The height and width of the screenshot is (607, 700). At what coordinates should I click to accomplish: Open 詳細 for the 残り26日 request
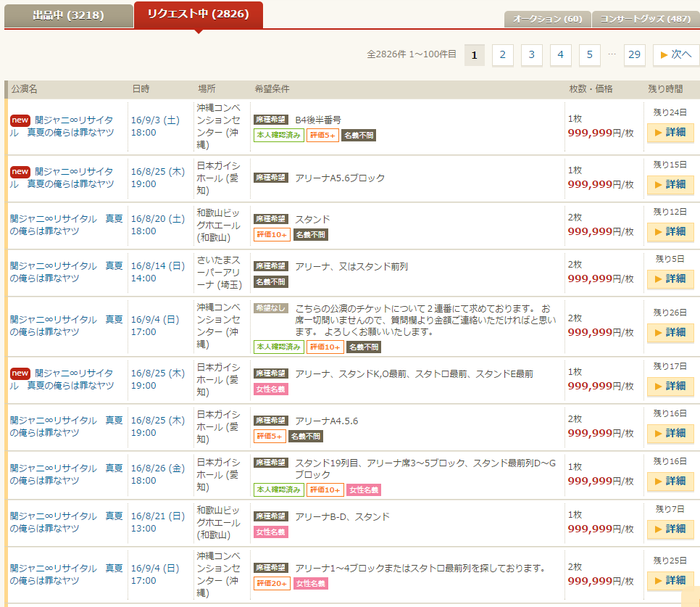tap(670, 333)
